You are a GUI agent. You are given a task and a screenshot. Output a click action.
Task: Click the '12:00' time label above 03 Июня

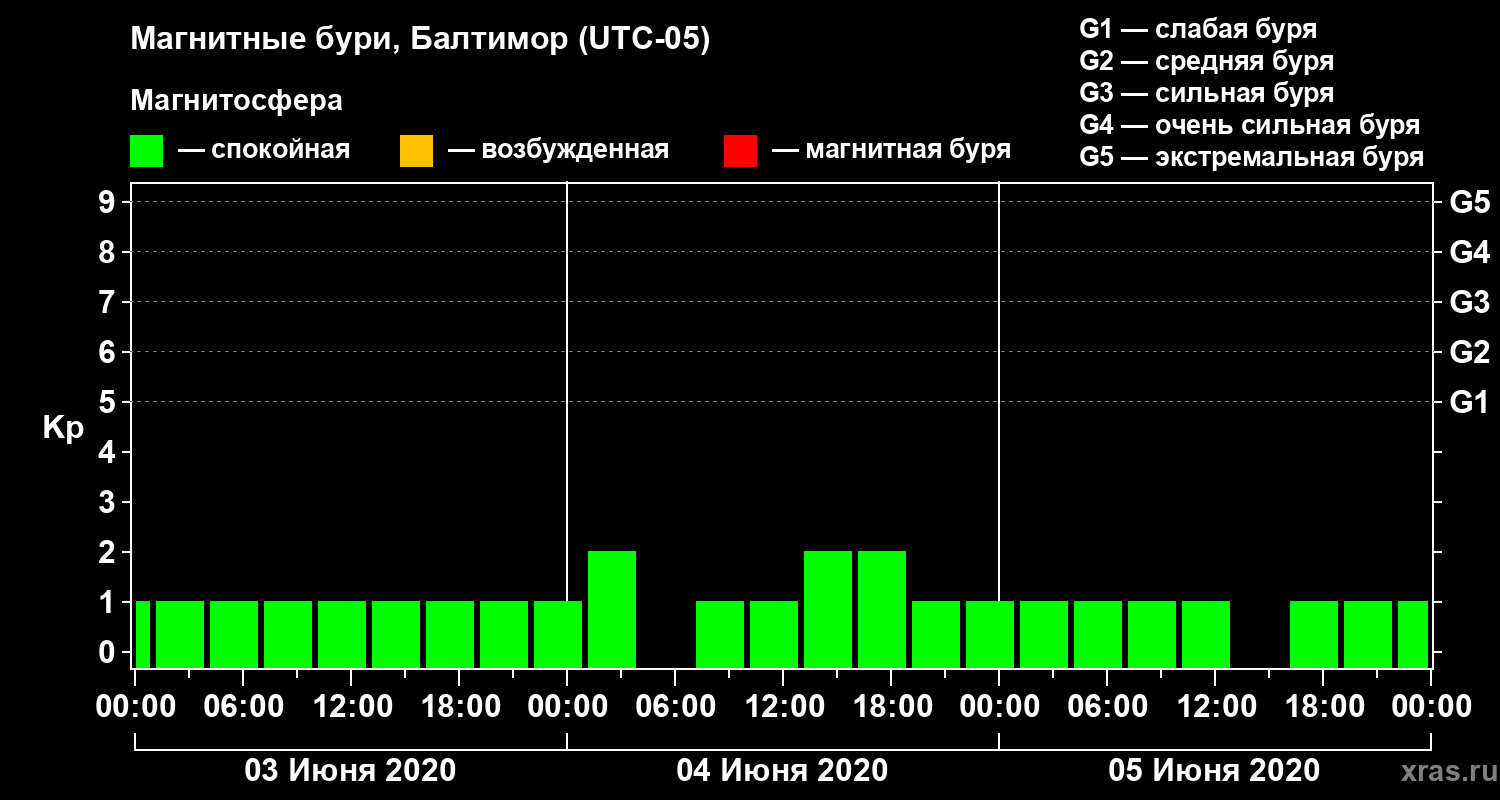point(351,706)
